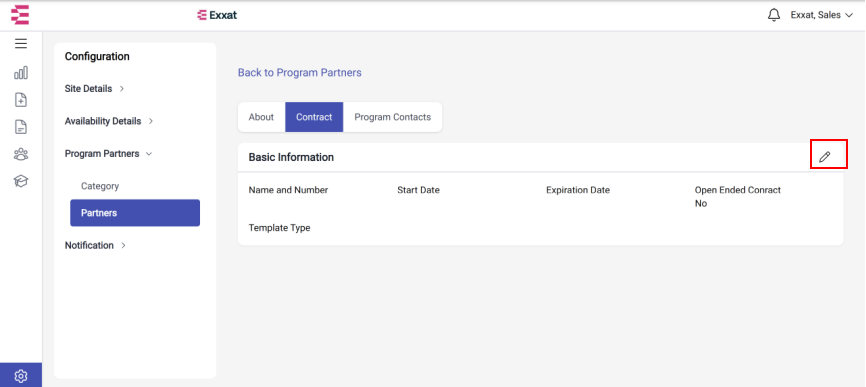Open the people group sidebar icon

(x=21, y=154)
